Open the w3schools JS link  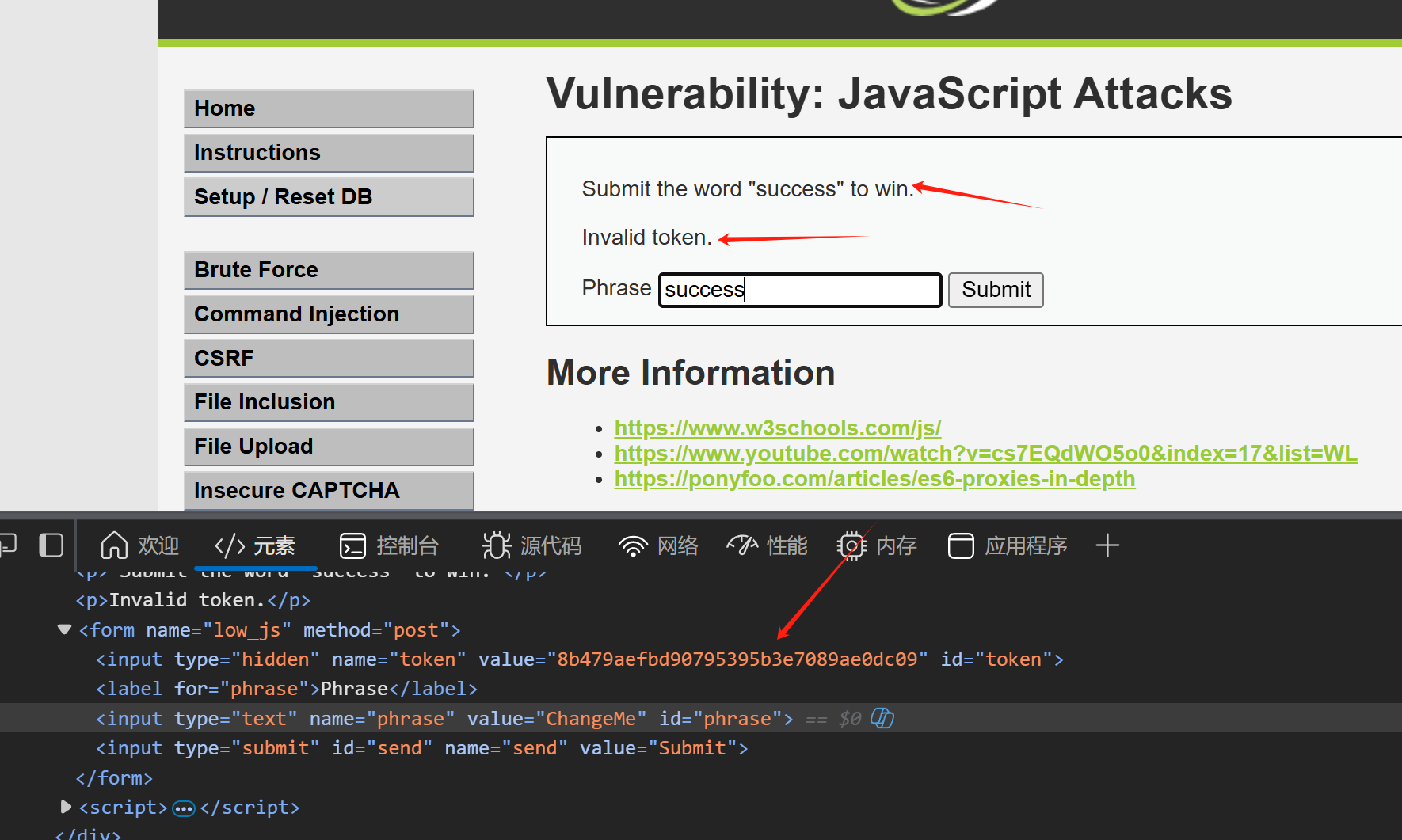point(778,428)
